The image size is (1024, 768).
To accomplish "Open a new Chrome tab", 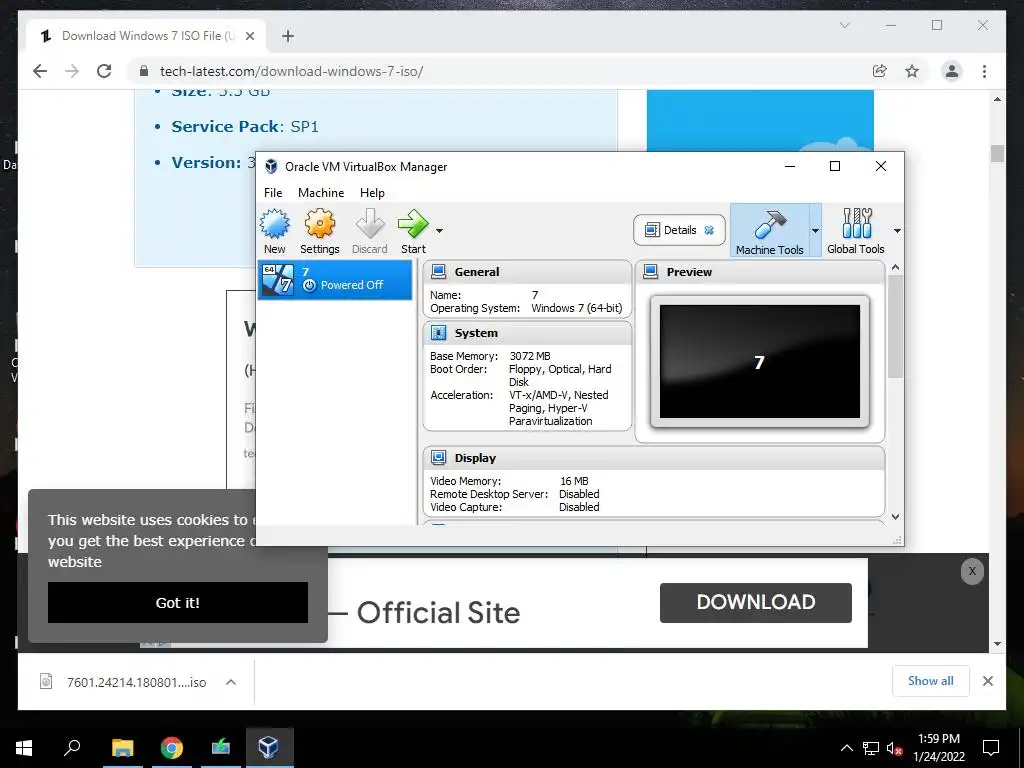I will 288,37.
